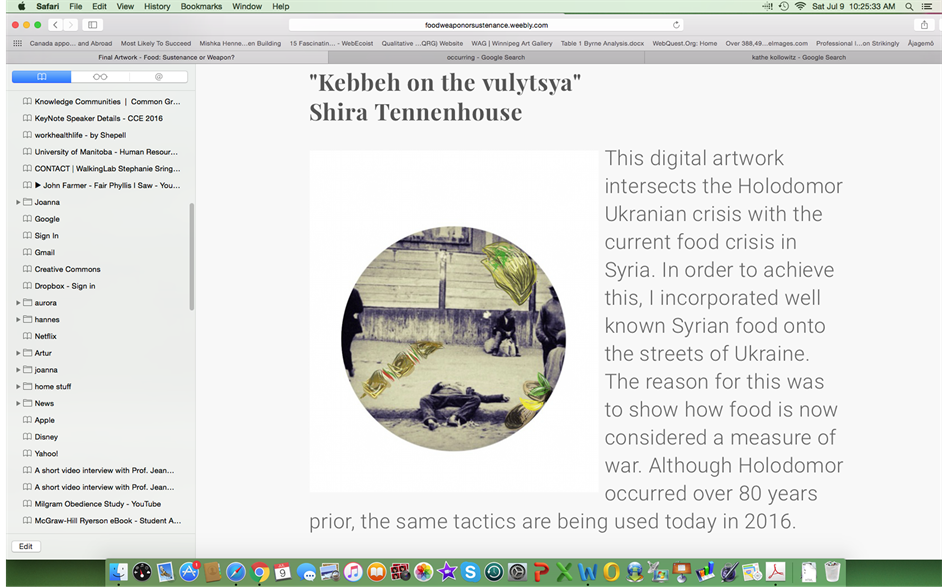Switch sidebar to Shared Links @ tab
Image resolution: width=942 pixels, height=587 pixels.
[159, 77]
